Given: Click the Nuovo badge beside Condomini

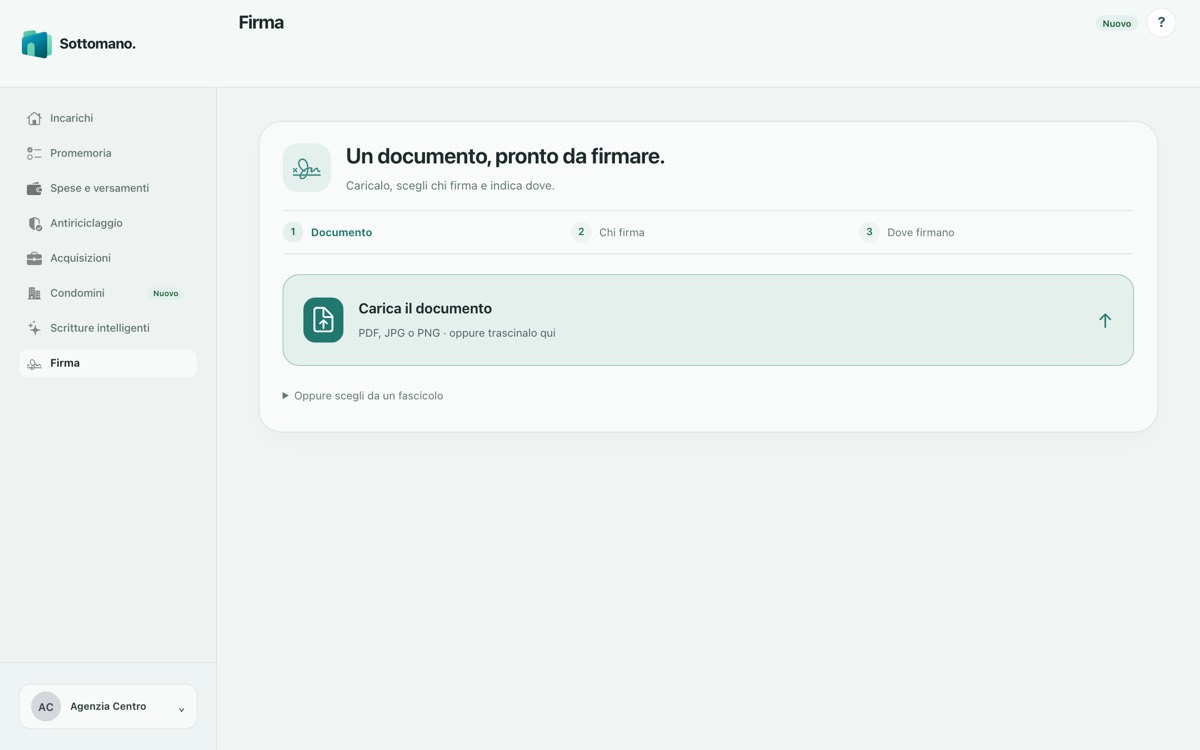Looking at the screenshot, I should click(x=166, y=293).
